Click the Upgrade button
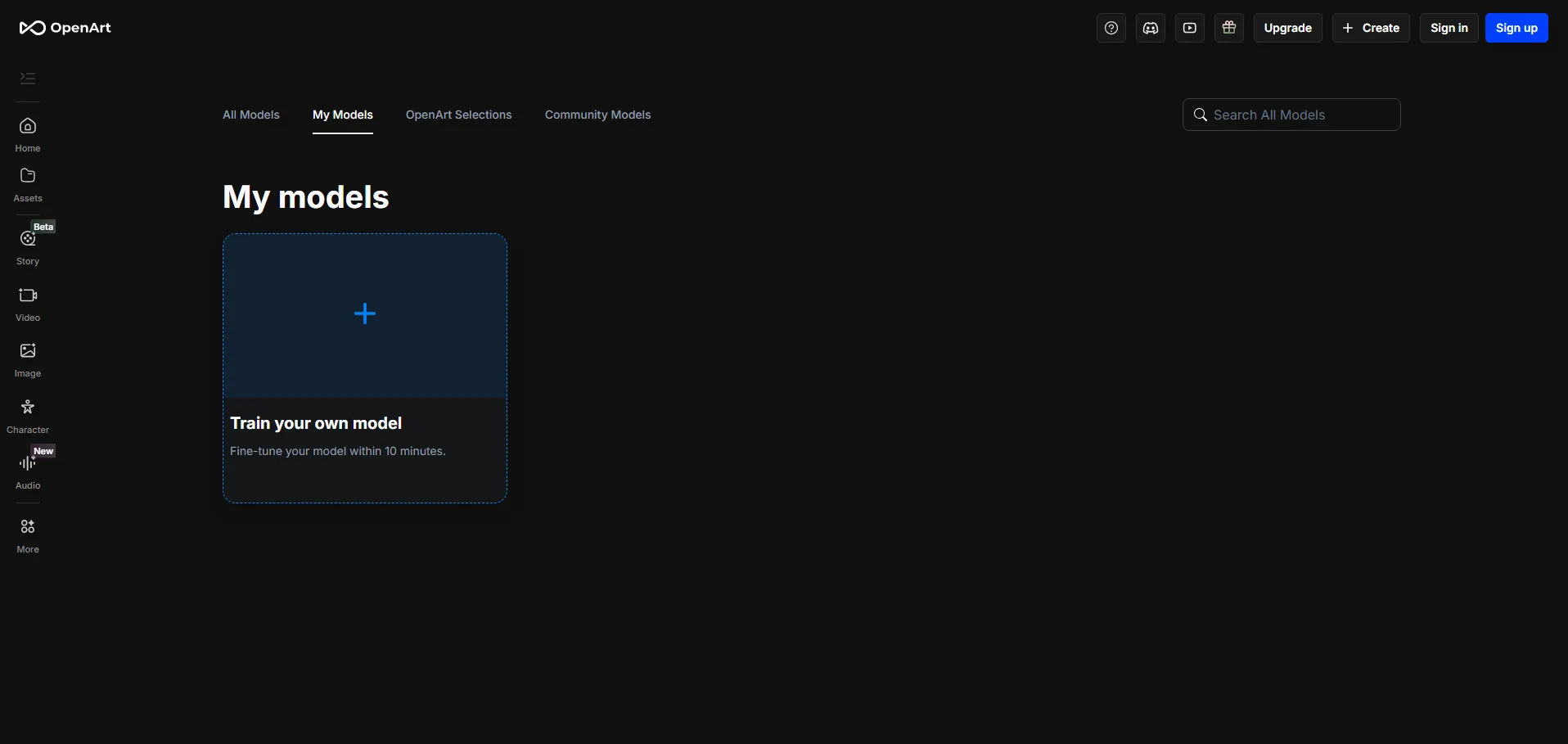This screenshot has width=1568, height=744. [x=1287, y=28]
